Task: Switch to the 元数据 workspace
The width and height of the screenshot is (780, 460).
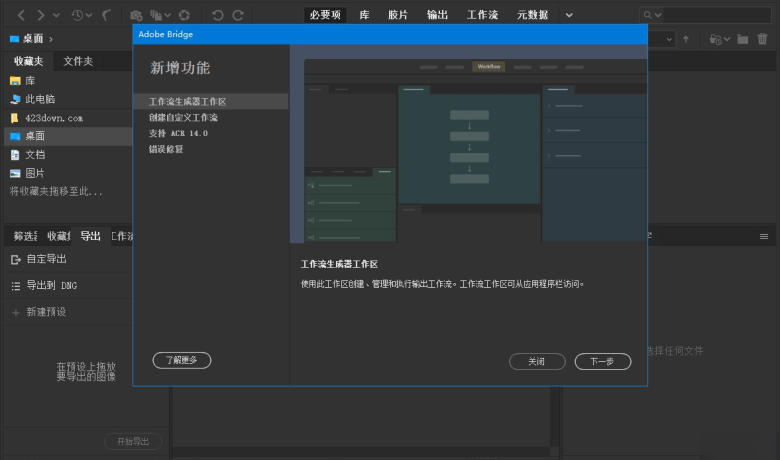Action: click(532, 15)
